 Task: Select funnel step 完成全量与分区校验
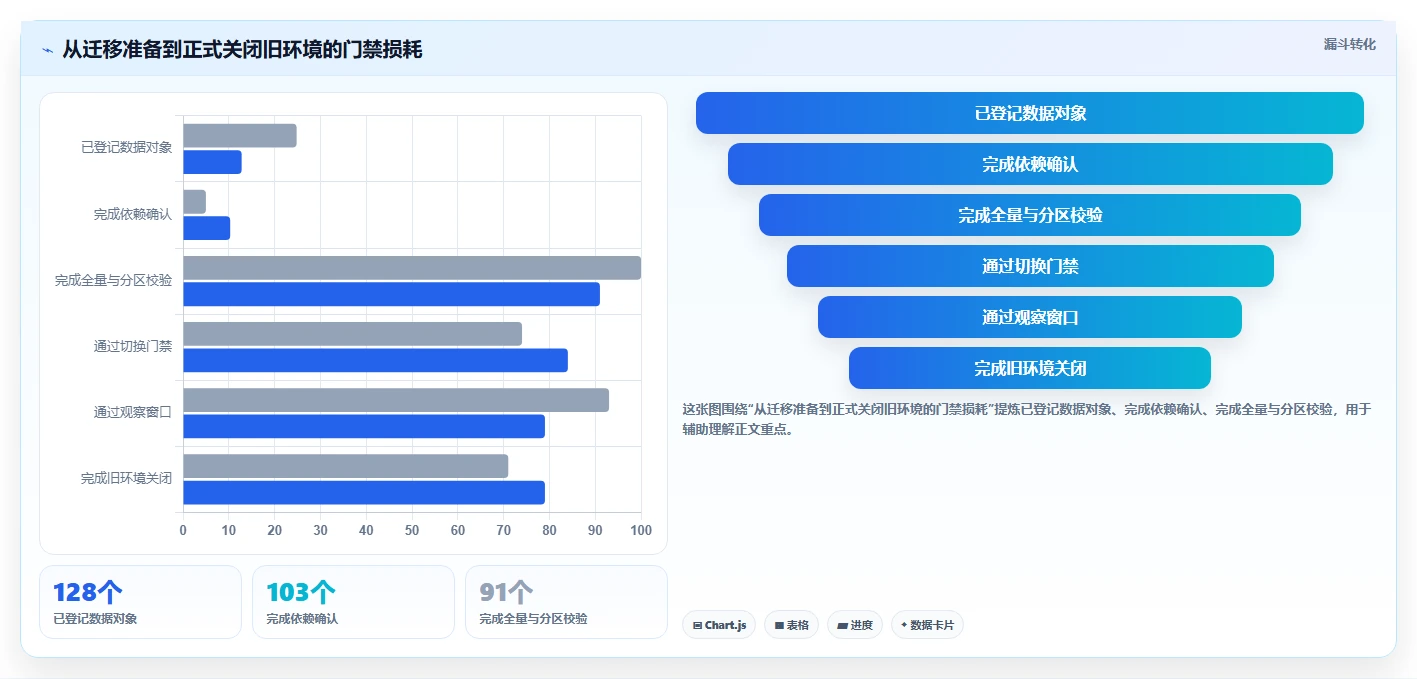tap(1030, 215)
